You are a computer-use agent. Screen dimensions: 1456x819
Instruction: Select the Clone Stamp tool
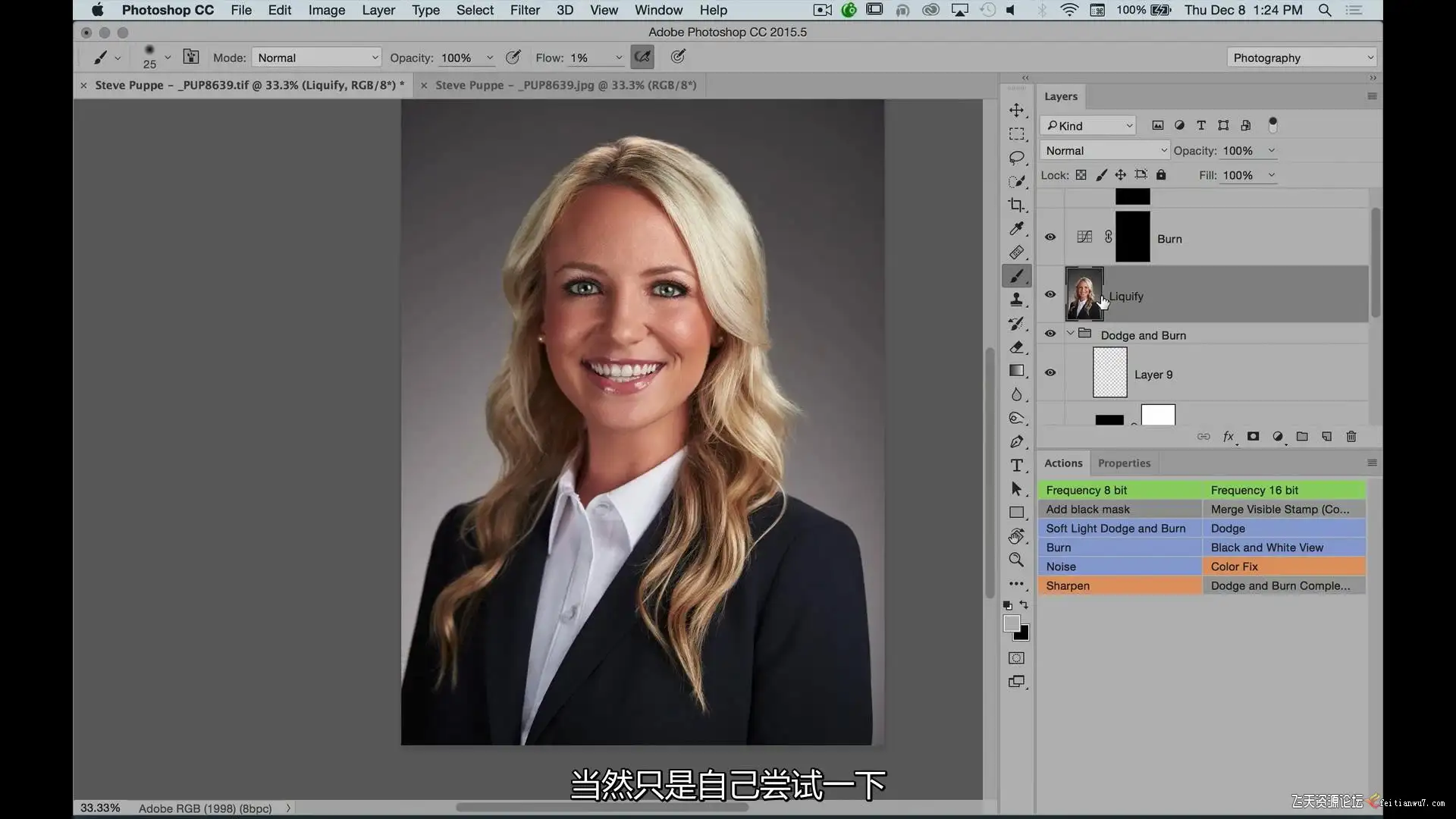pyautogui.click(x=1016, y=300)
